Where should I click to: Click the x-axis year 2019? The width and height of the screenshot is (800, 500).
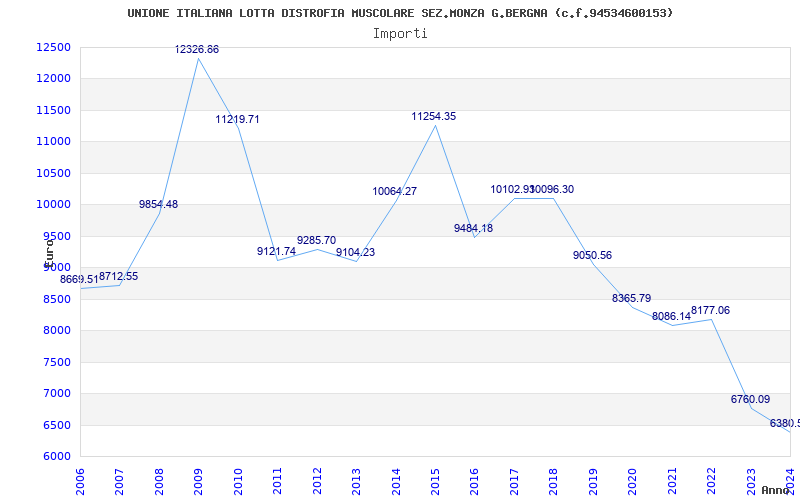pyautogui.click(x=593, y=482)
